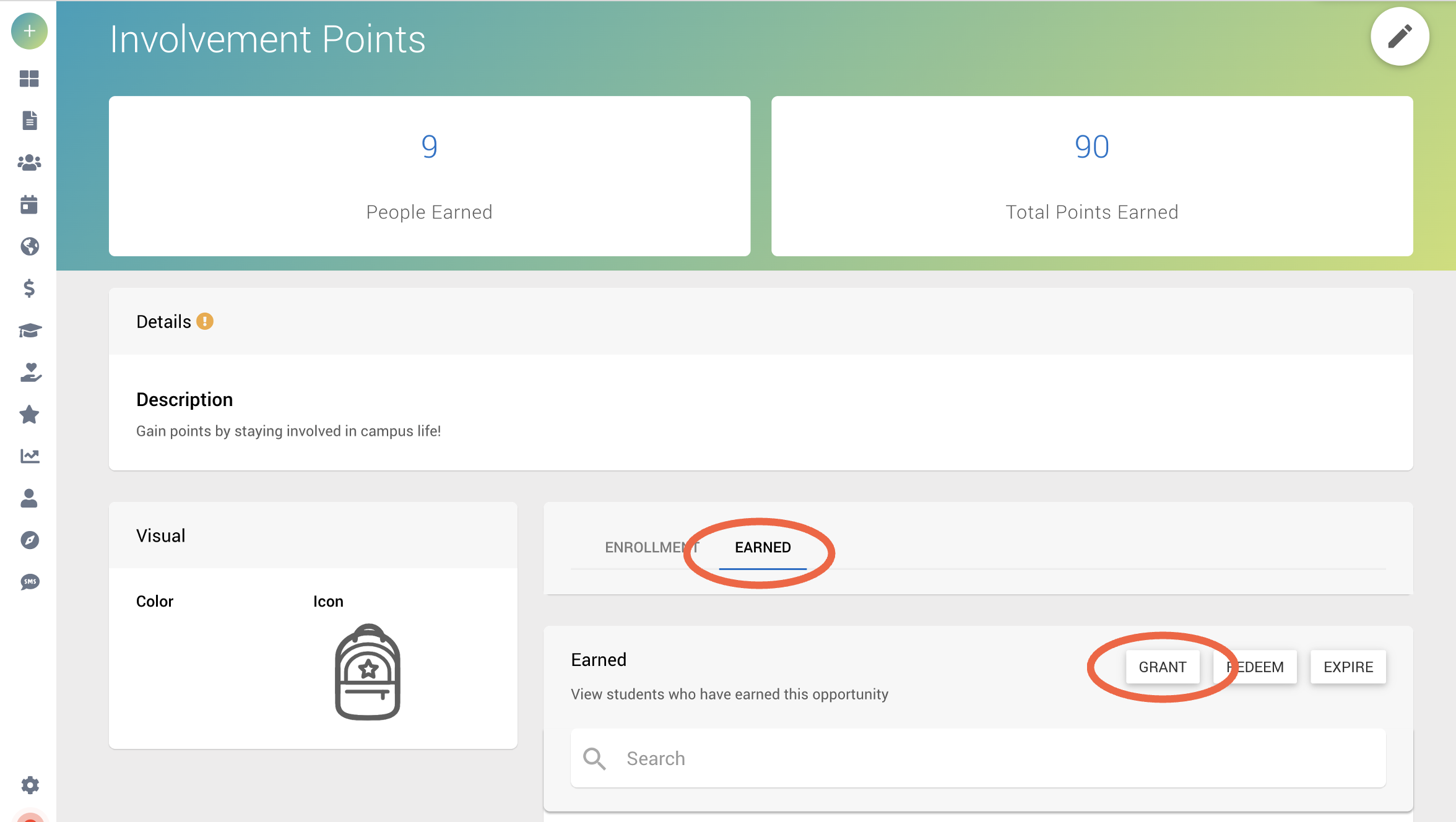
Task: Open the hand with heart service icon
Action: 29,372
